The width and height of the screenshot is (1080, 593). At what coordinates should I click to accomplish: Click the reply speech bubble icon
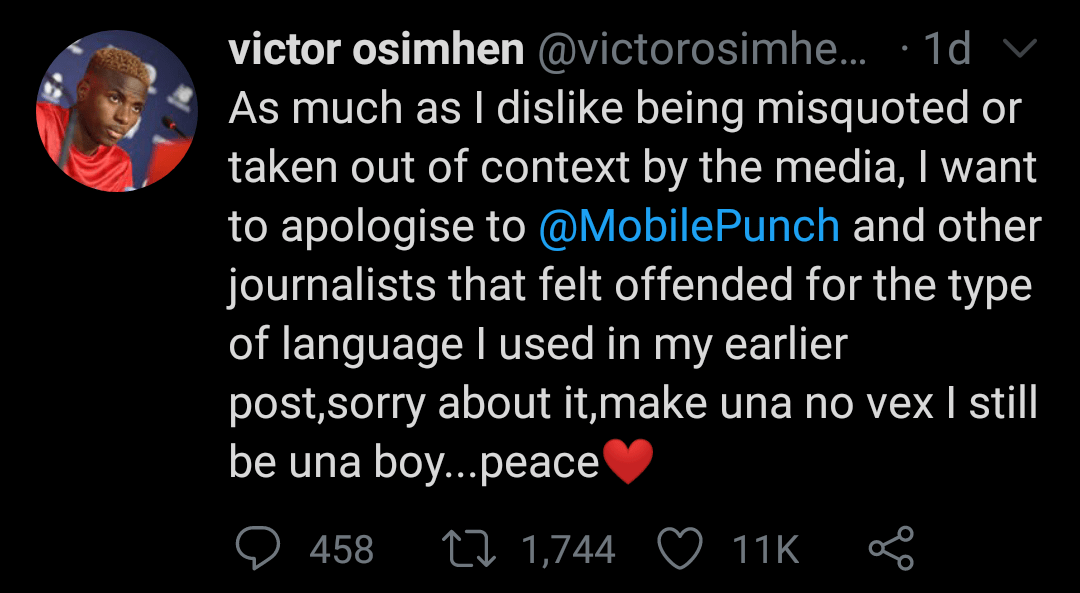[x=258, y=548]
